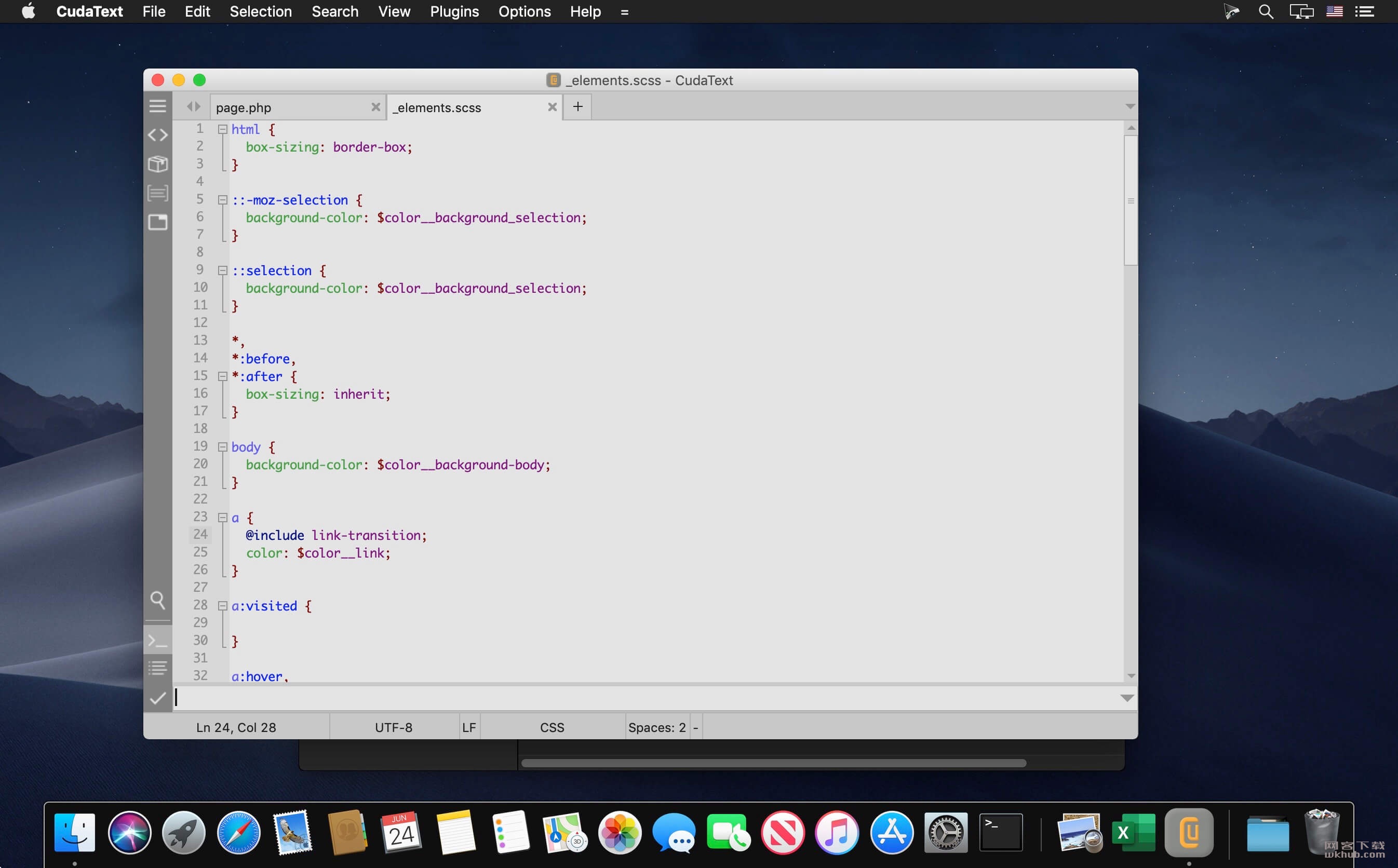The image size is (1398, 868).
Task: Click the vertical scrollbar up arrow
Action: [1131, 127]
